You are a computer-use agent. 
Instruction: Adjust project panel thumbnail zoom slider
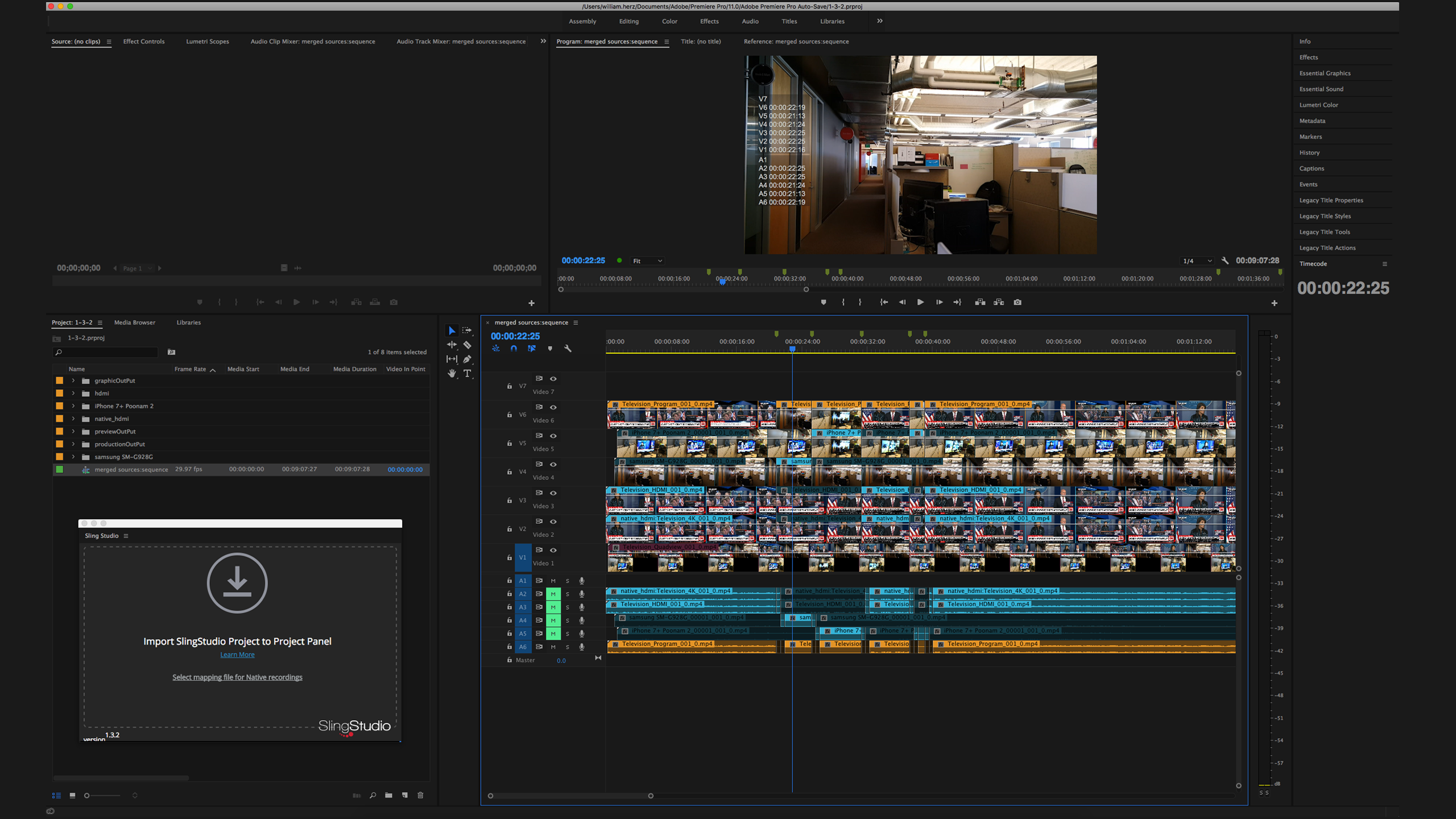coord(88,795)
